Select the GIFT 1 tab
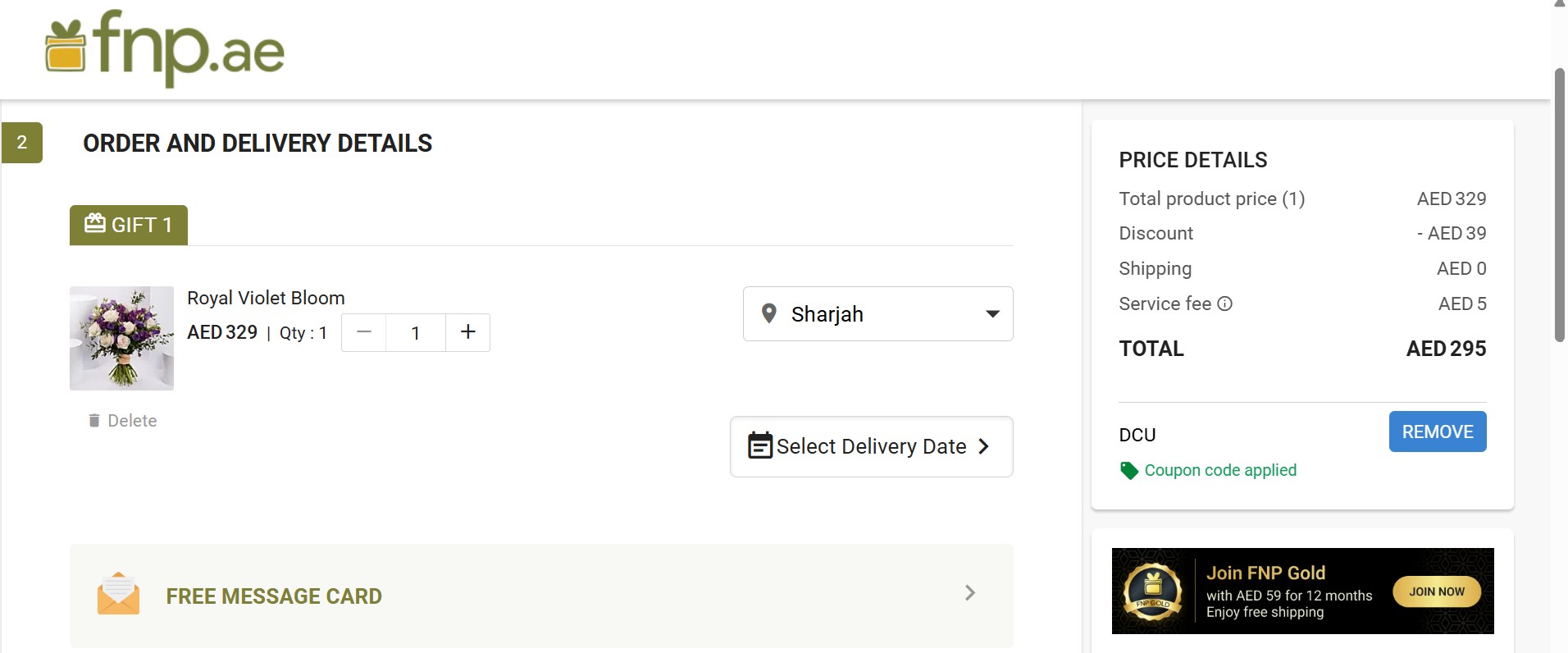Screen dimensions: 1568x653 tap(129, 225)
